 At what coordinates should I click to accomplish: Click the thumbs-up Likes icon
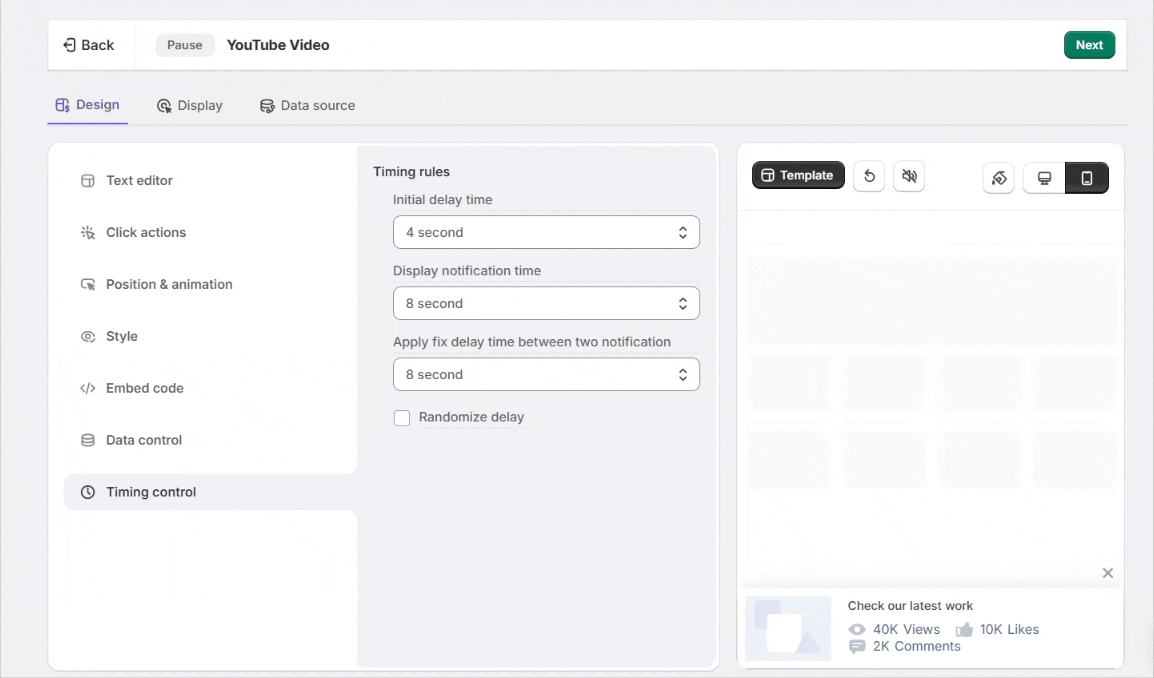(964, 629)
